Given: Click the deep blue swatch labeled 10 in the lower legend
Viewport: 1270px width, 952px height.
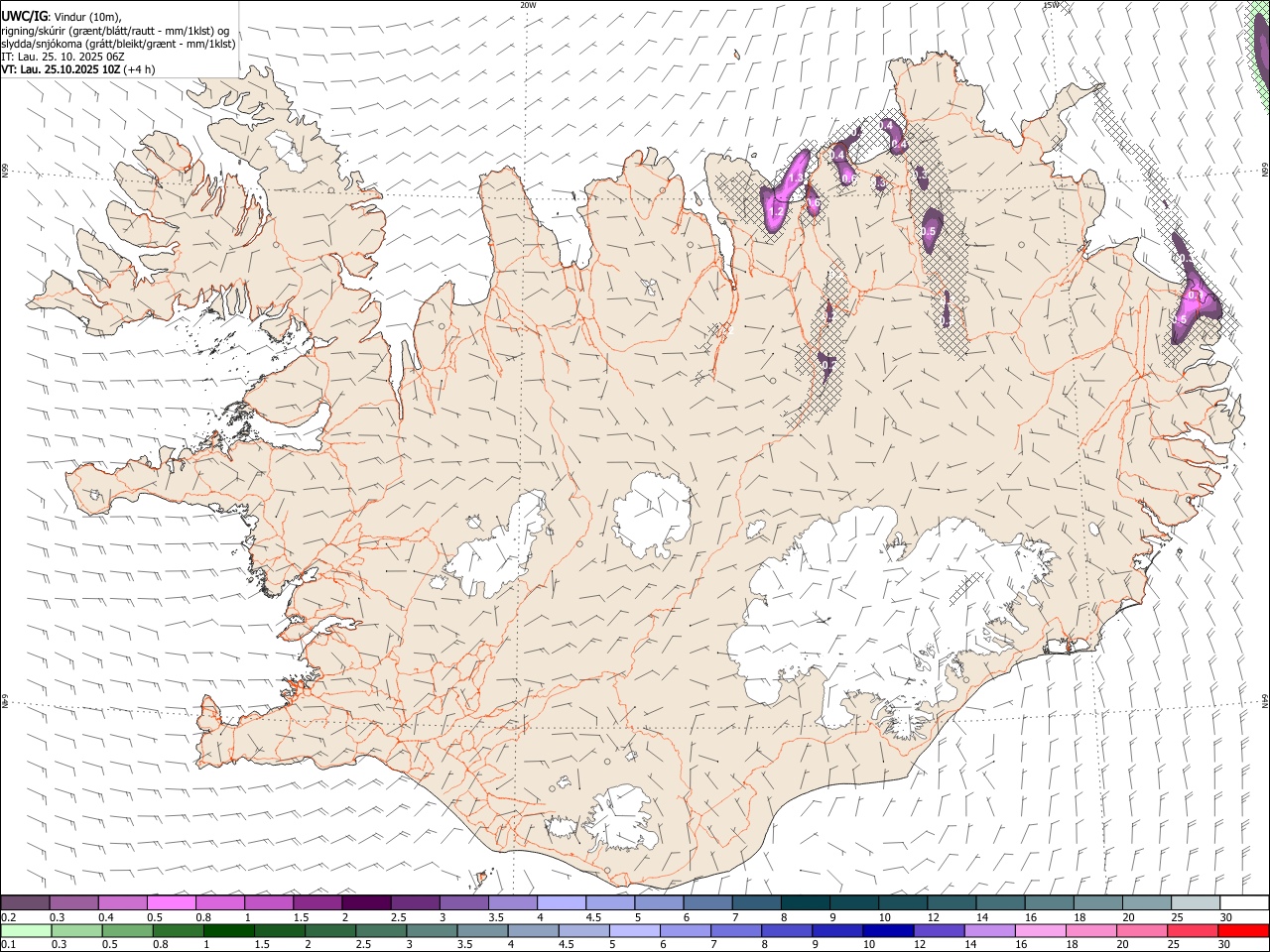Looking at the screenshot, I should tap(888, 930).
